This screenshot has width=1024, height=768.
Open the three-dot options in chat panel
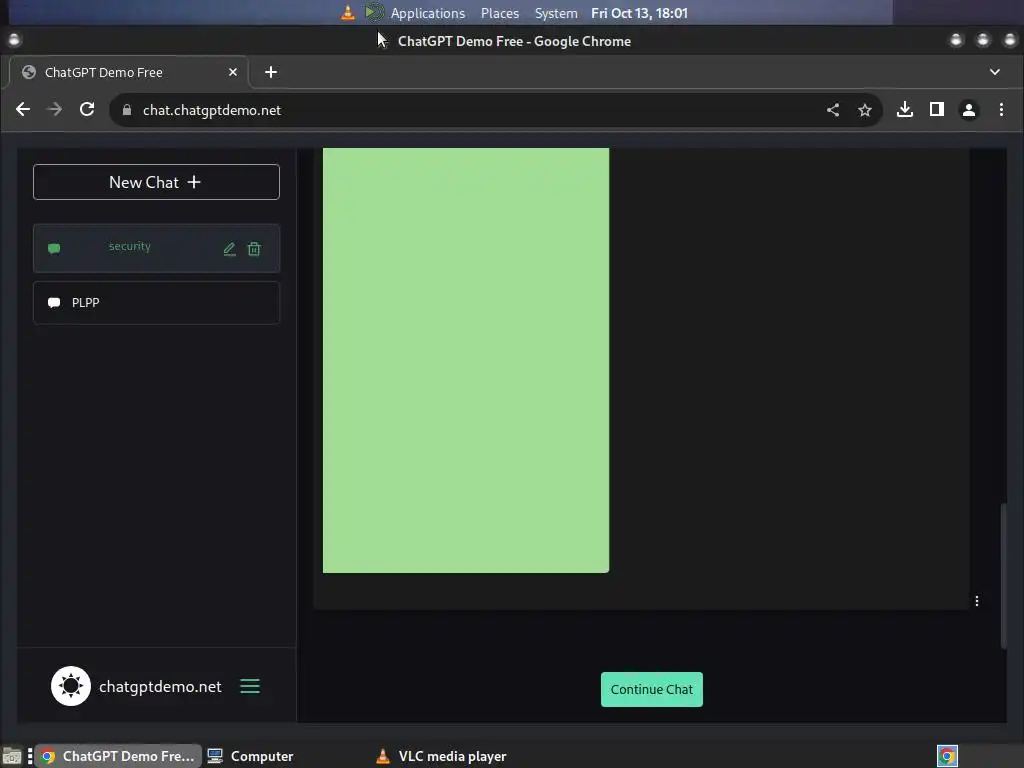tap(976, 601)
